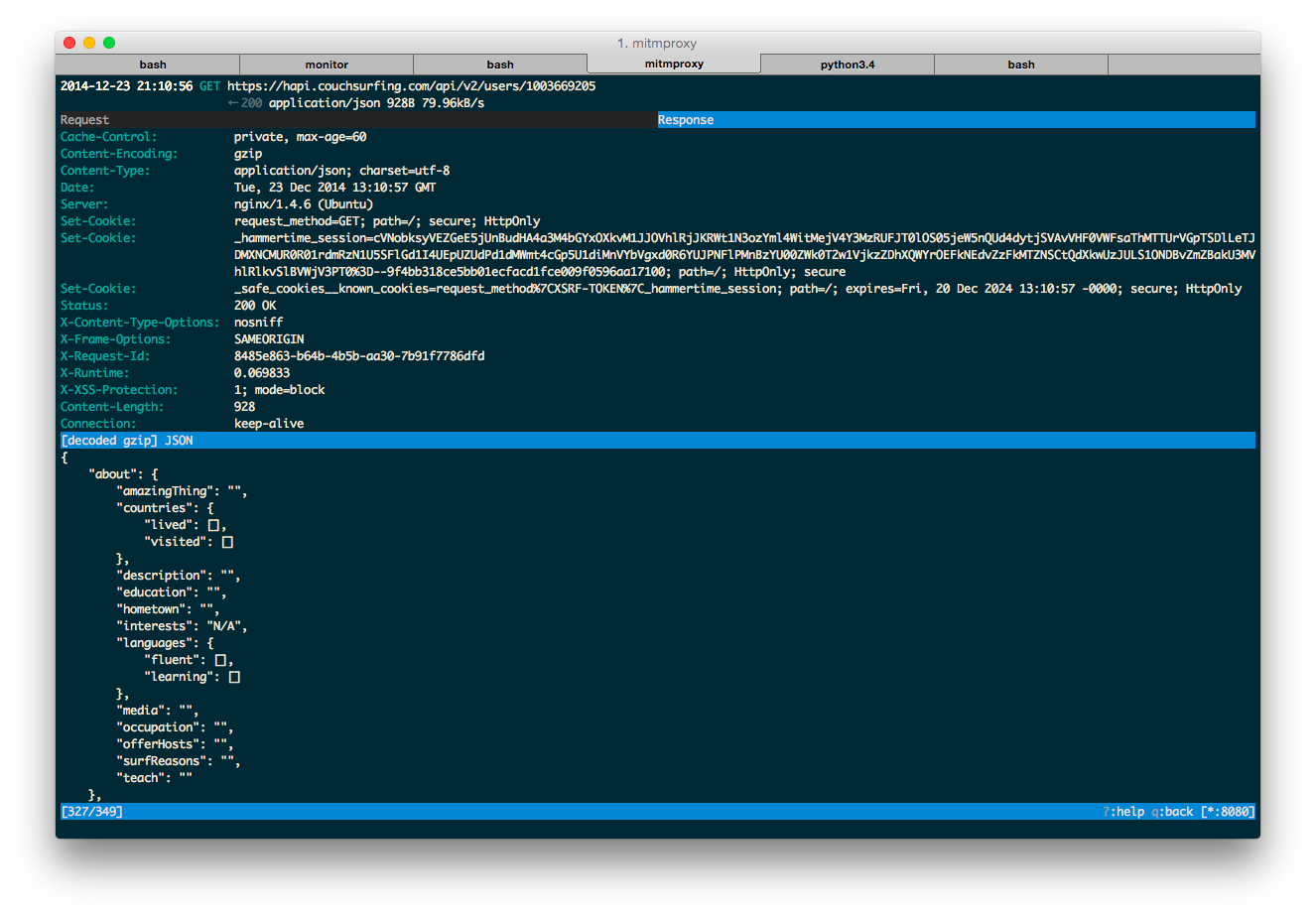This screenshot has width=1316, height=918.
Task: Open the python3.4 tab
Action: click(x=848, y=64)
